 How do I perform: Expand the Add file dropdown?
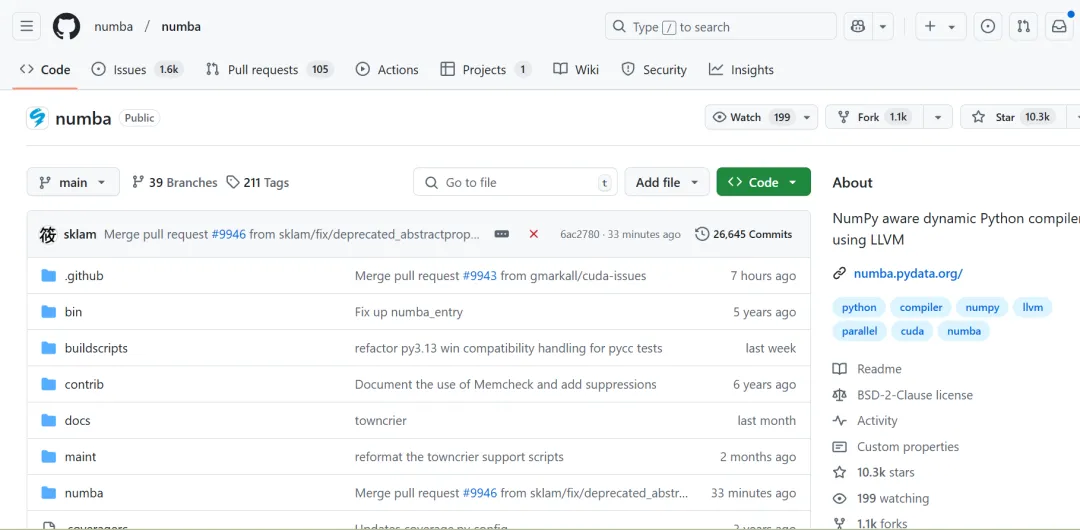(x=667, y=183)
